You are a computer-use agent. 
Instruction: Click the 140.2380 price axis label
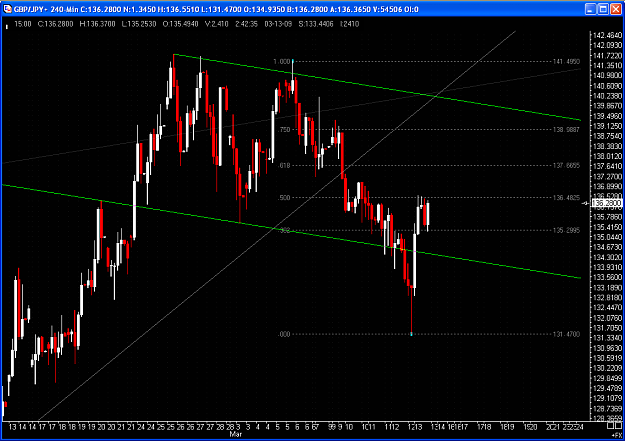(607, 96)
